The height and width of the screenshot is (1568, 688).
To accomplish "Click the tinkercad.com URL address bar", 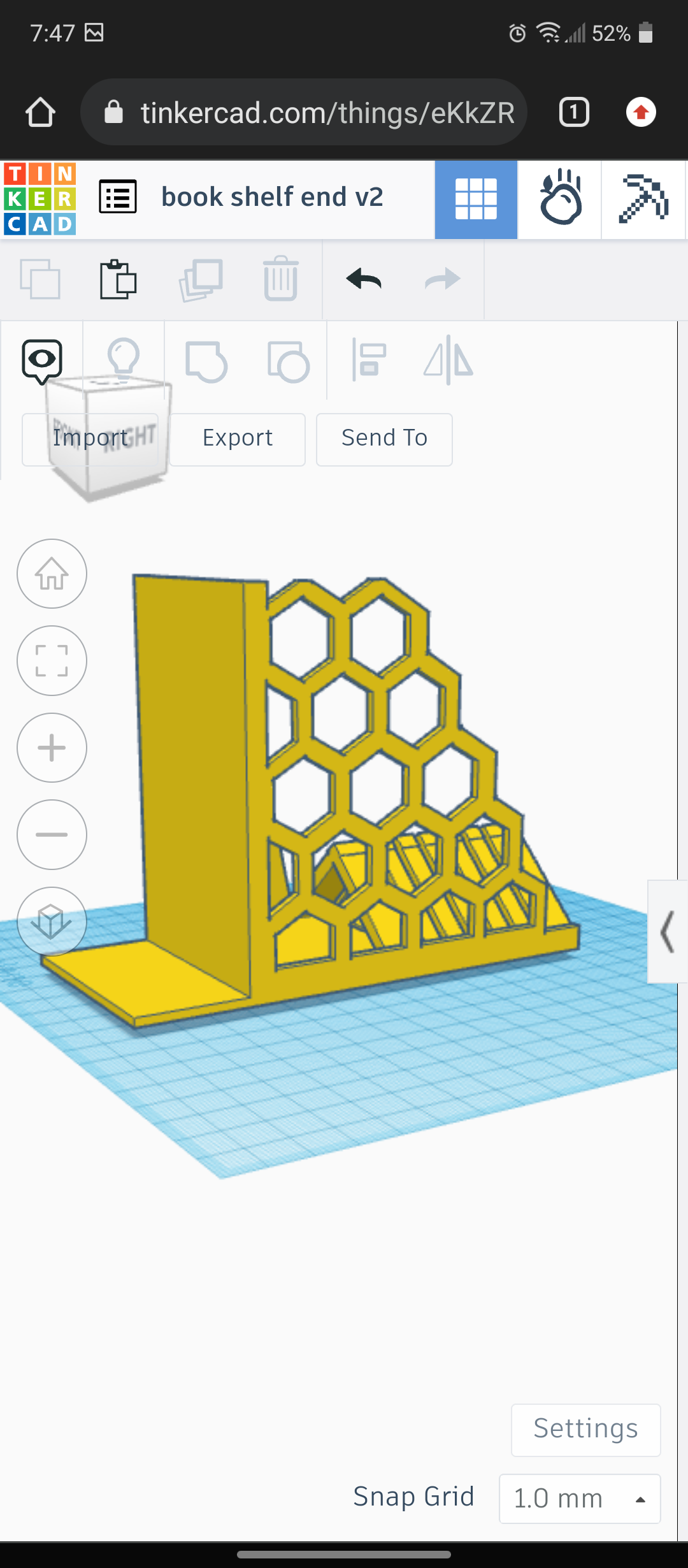I will tap(304, 112).
